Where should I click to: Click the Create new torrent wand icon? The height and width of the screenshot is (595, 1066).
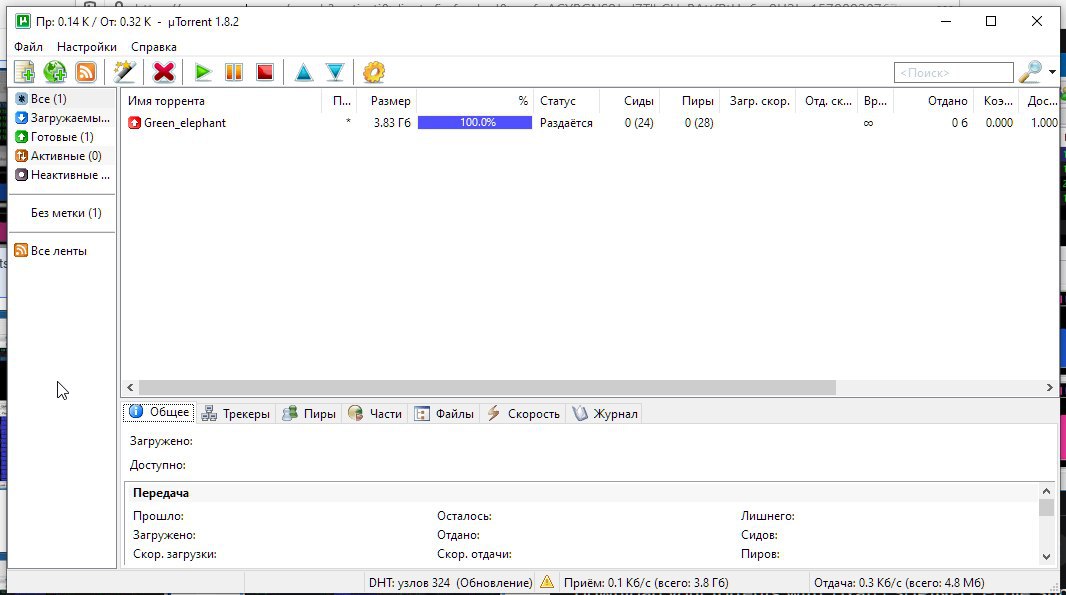tap(124, 72)
